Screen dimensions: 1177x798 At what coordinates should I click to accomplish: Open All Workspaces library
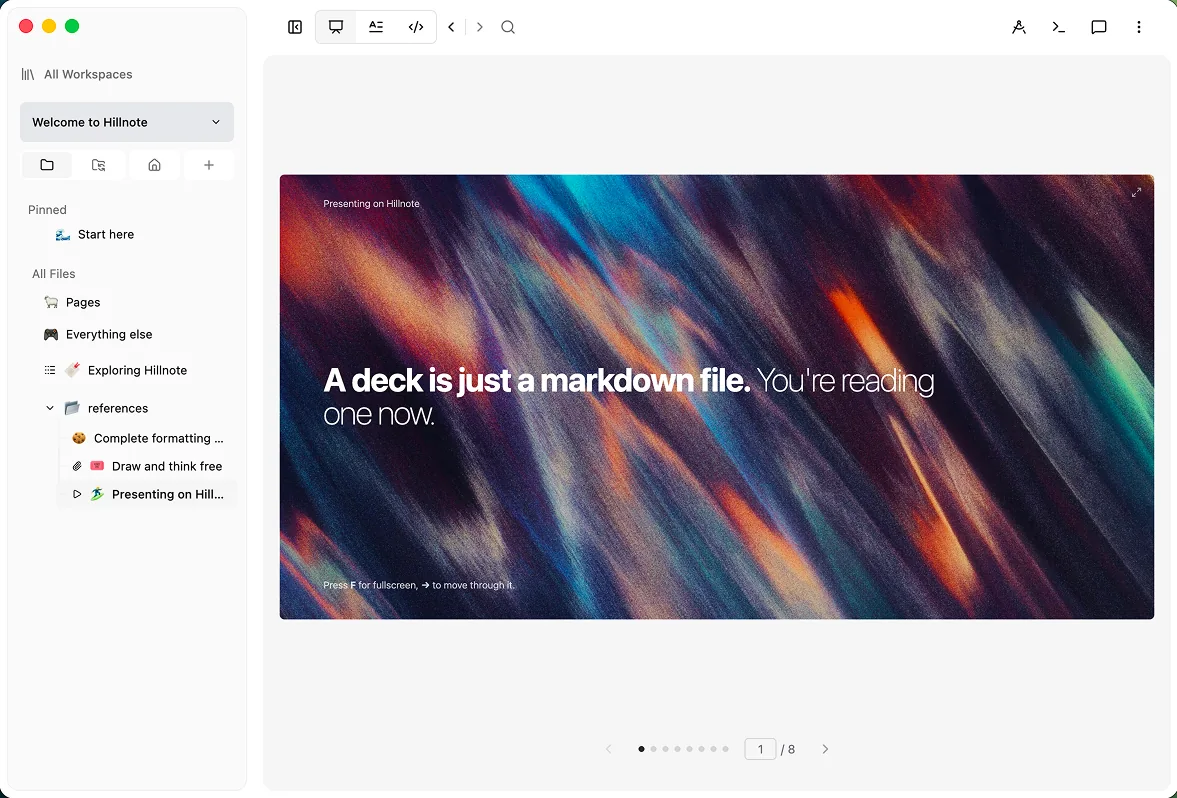click(77, 74)
